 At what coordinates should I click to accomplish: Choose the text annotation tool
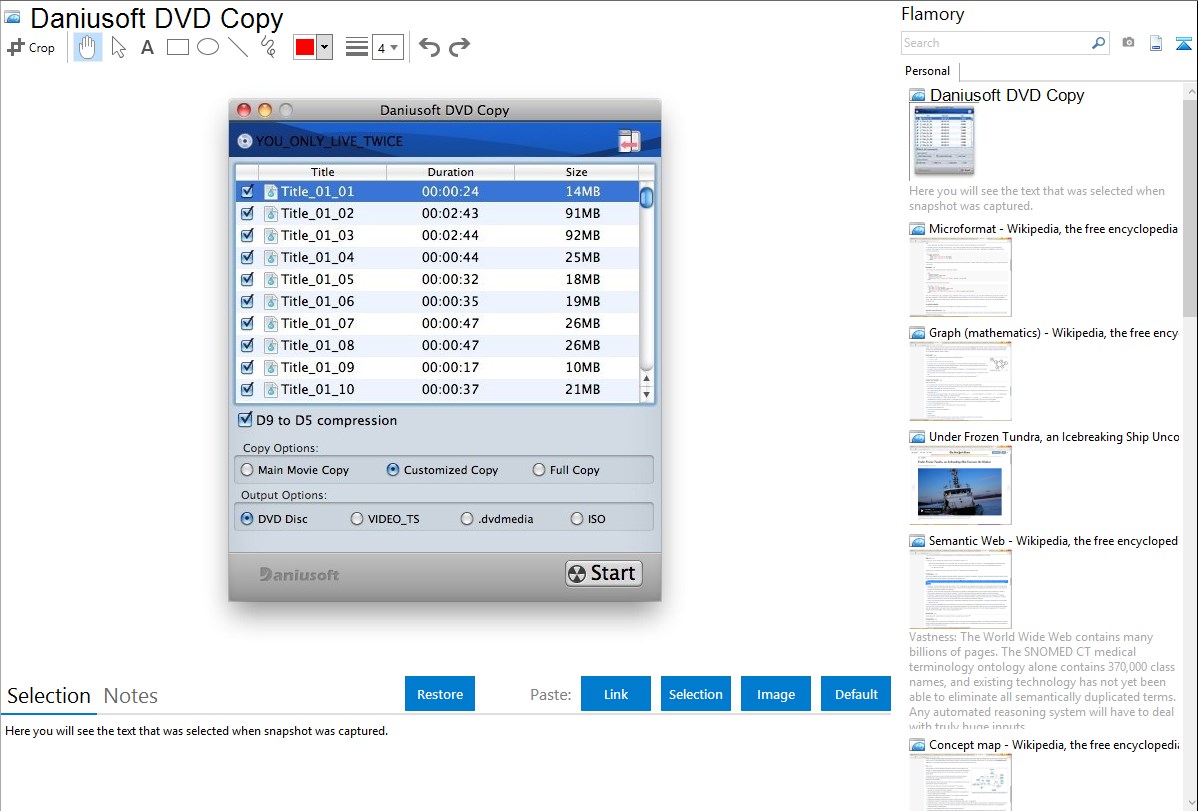point(147,47)
